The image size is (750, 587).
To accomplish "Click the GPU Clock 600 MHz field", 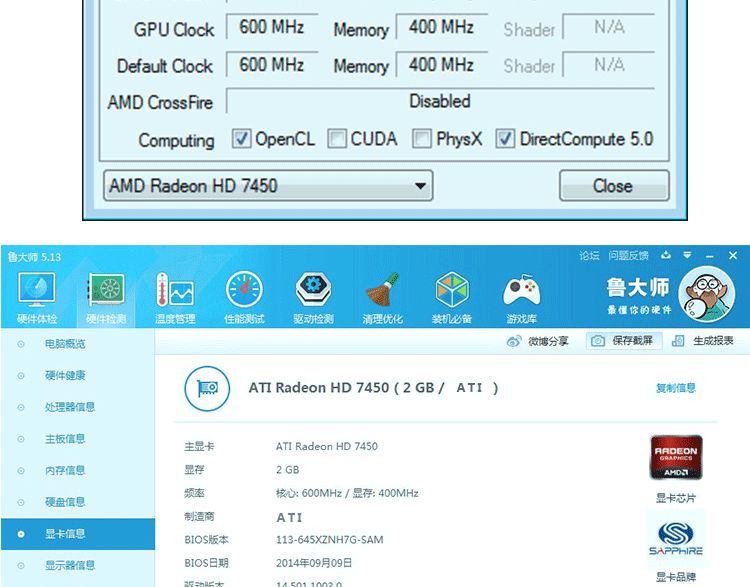I will pyautogui.click(x=272, y=27).
